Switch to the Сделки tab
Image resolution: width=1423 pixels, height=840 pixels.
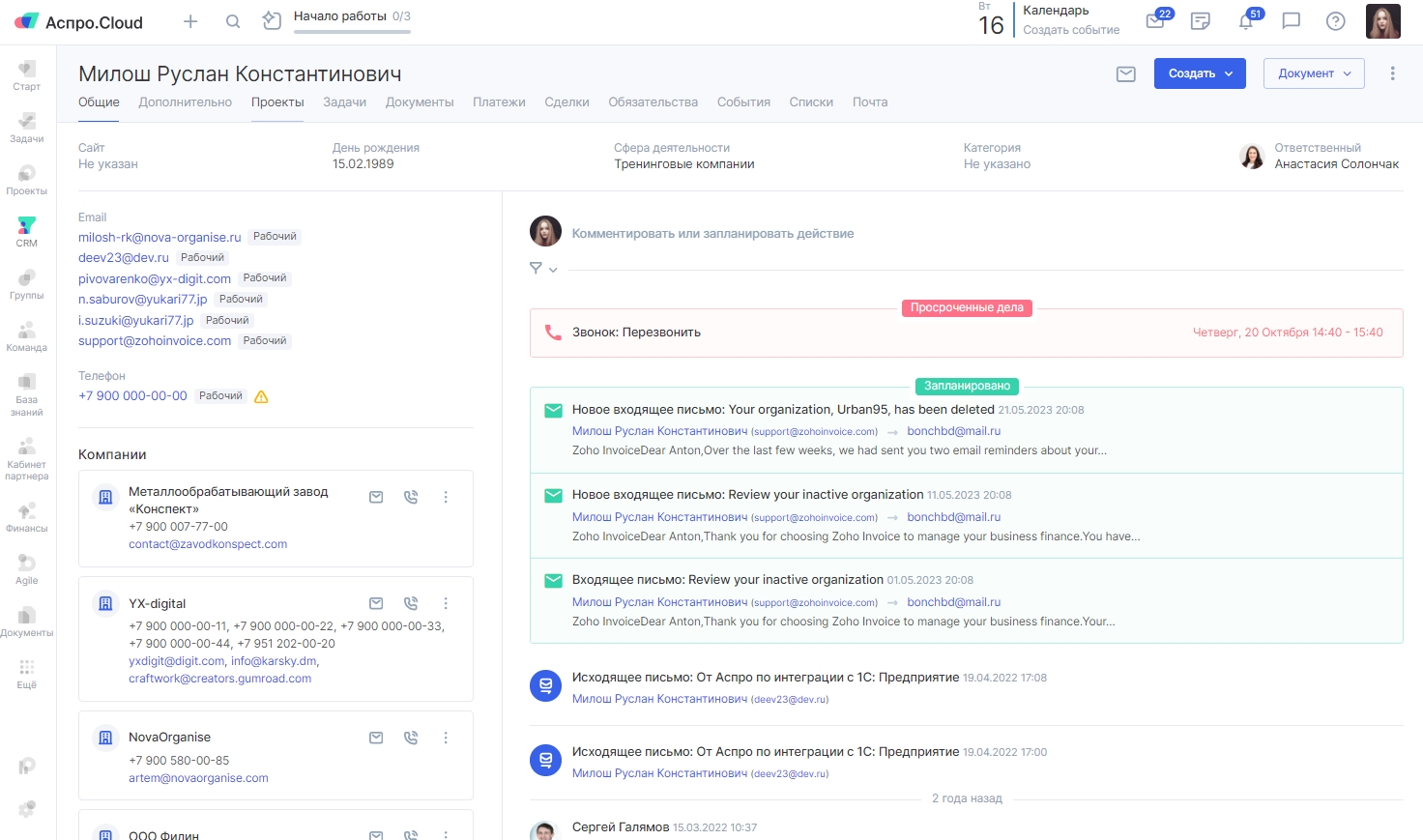coord(566,102)
